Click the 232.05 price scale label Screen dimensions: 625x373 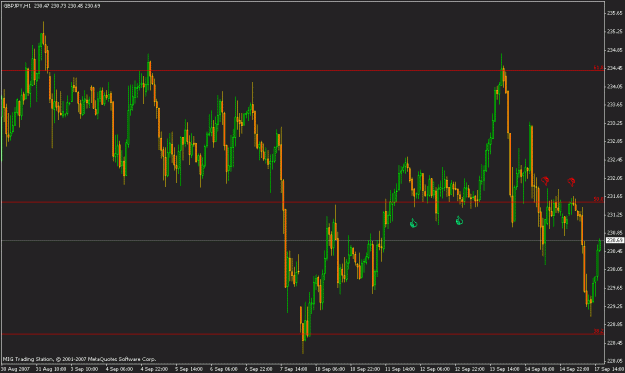pyautogui.click(x=615, y=178)
